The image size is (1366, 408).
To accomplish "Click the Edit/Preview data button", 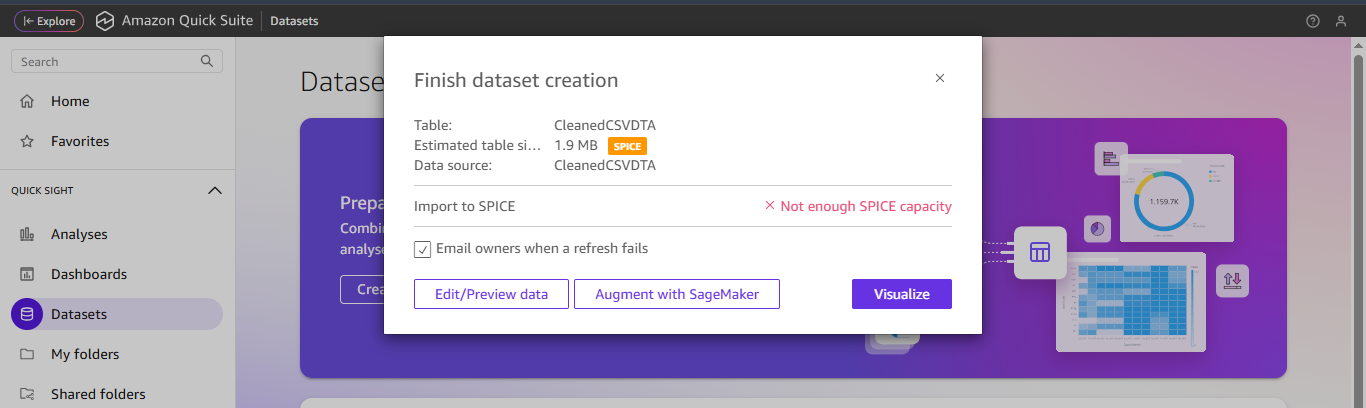I will point(491,294).
